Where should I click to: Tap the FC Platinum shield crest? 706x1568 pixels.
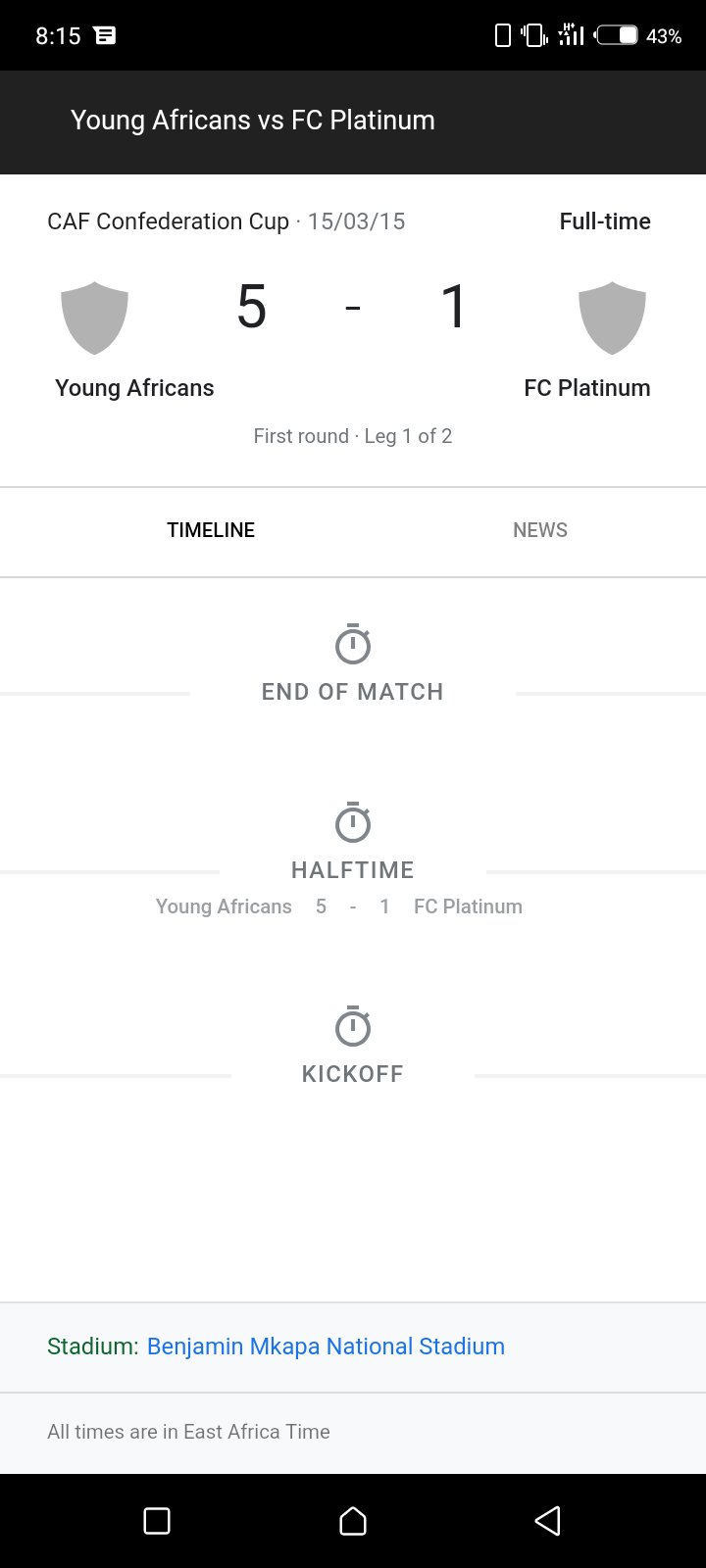click(613, 318)
